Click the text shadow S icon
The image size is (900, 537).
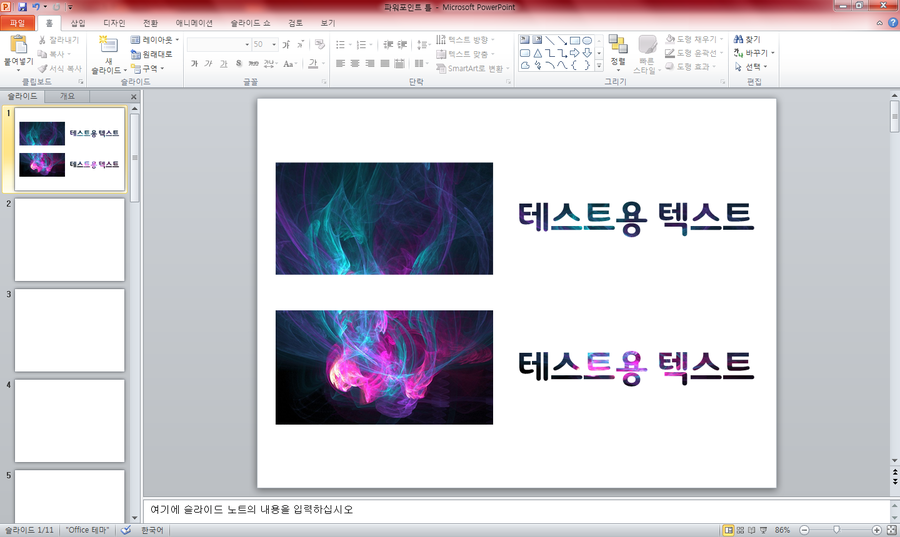point(239,64)
